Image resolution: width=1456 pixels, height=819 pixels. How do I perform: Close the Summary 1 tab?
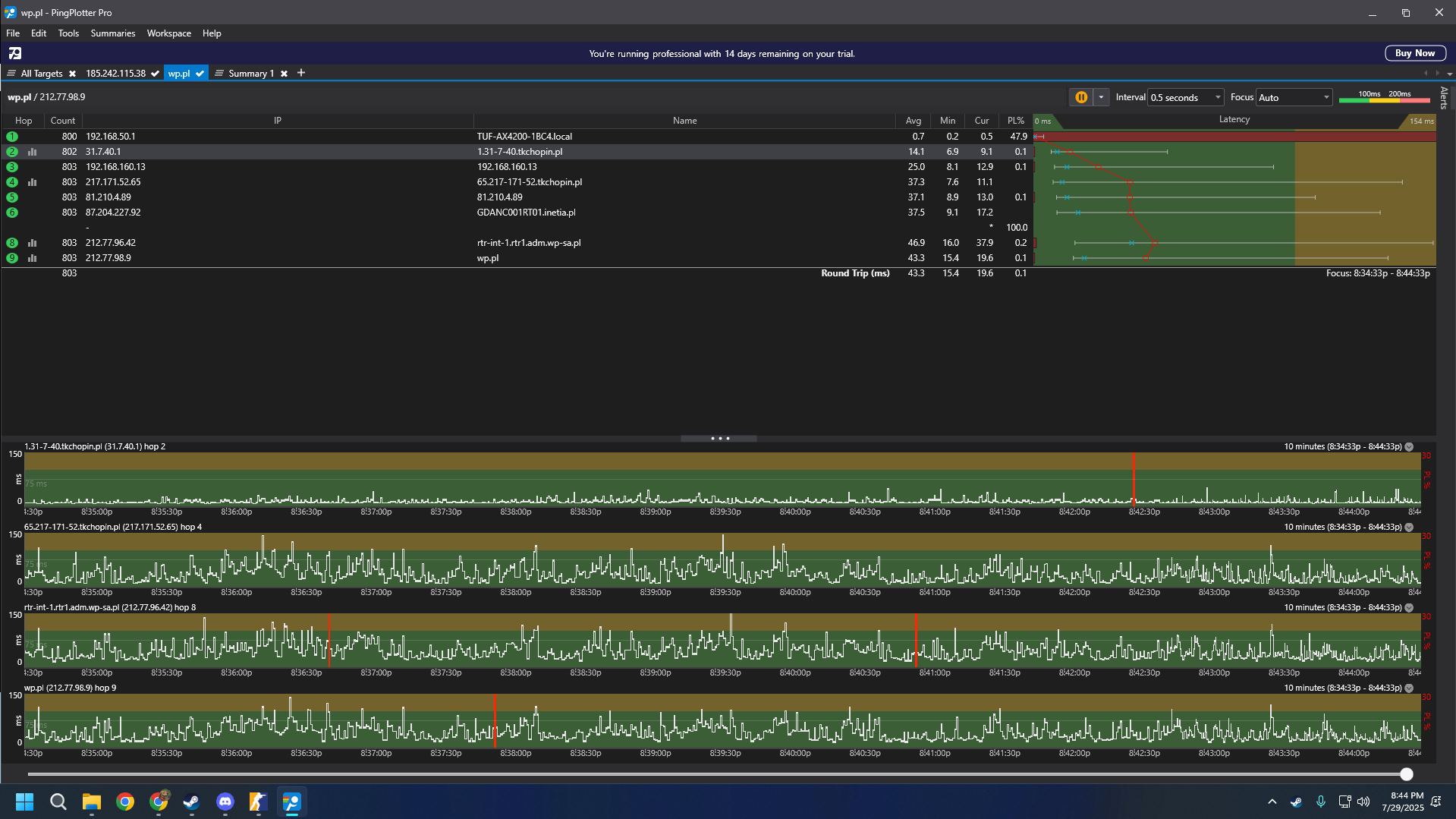coord(284,74)
